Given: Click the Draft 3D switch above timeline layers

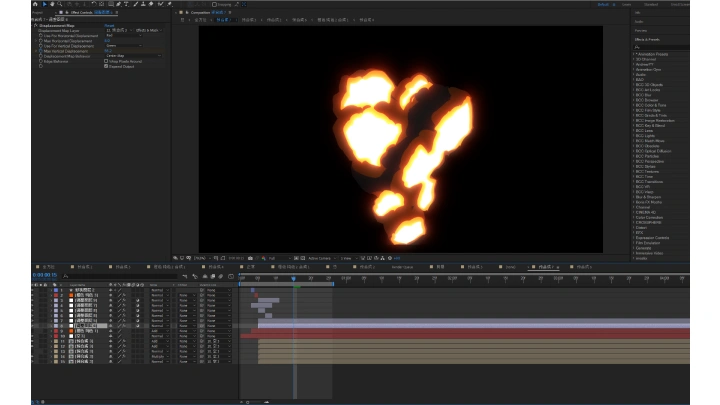Looking at the screenshot, I should tap(195, 276).
